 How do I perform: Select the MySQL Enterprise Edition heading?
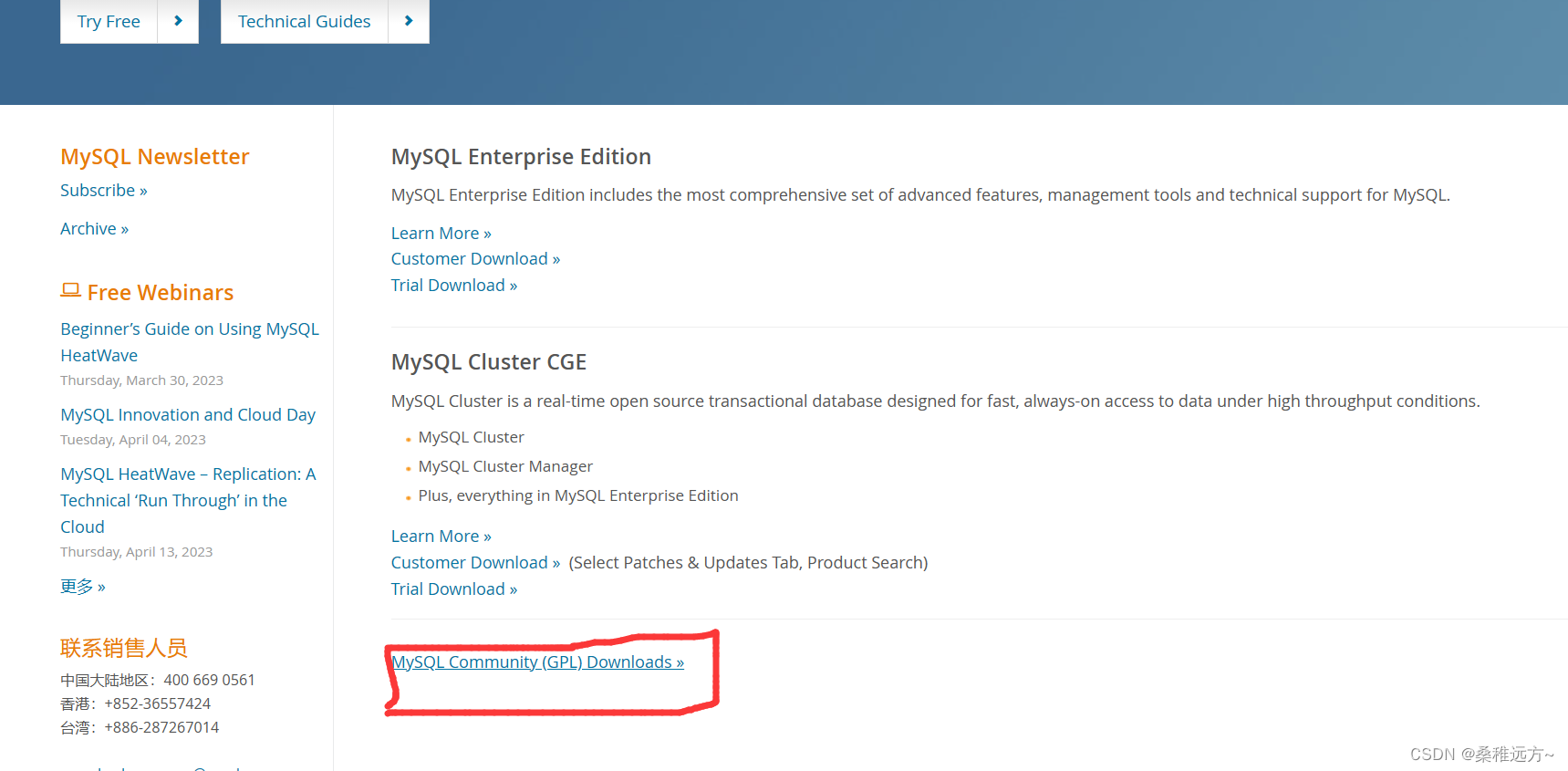click(521, 156)
